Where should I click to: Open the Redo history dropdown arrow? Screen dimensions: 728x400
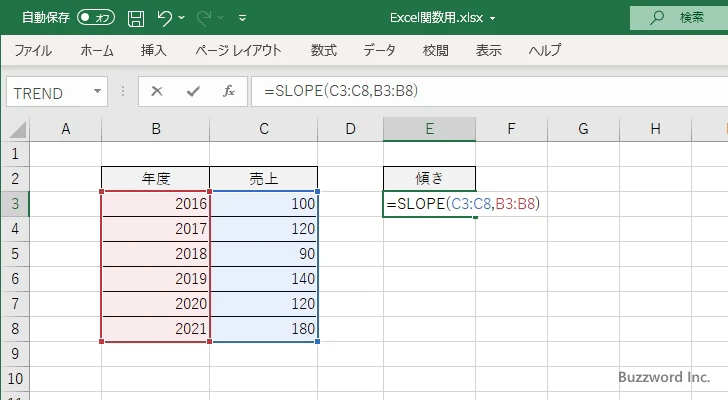pos(221,18)
